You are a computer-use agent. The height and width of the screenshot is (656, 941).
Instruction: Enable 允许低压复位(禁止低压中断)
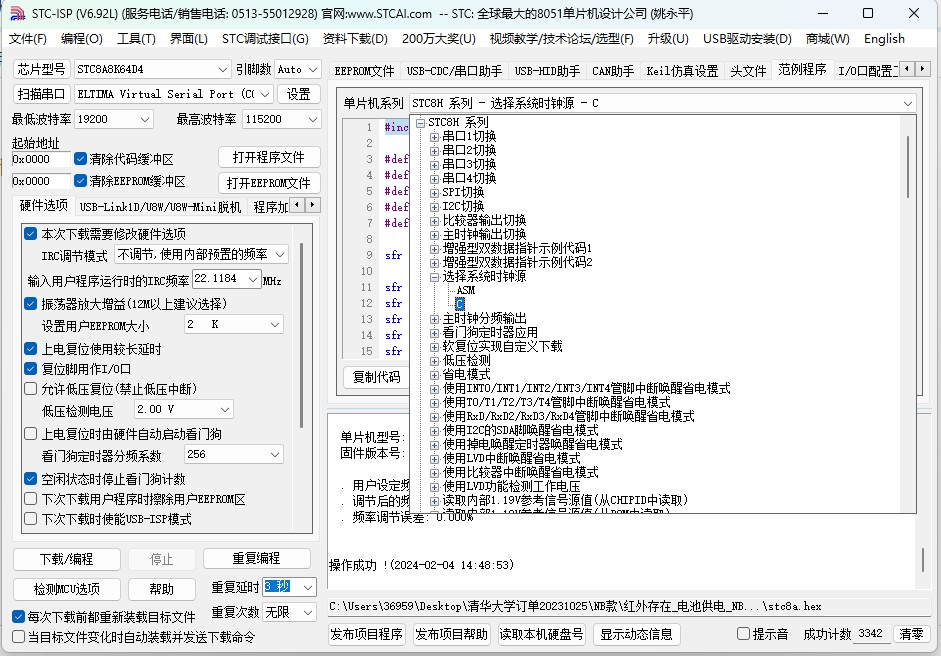(31, 389)
